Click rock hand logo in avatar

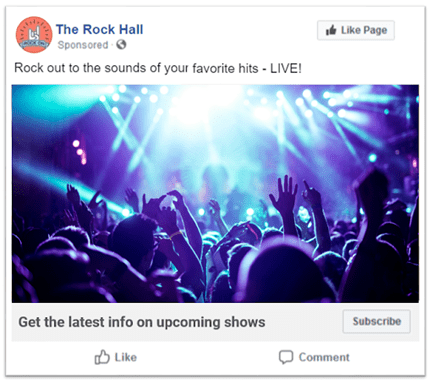[34, 33]
